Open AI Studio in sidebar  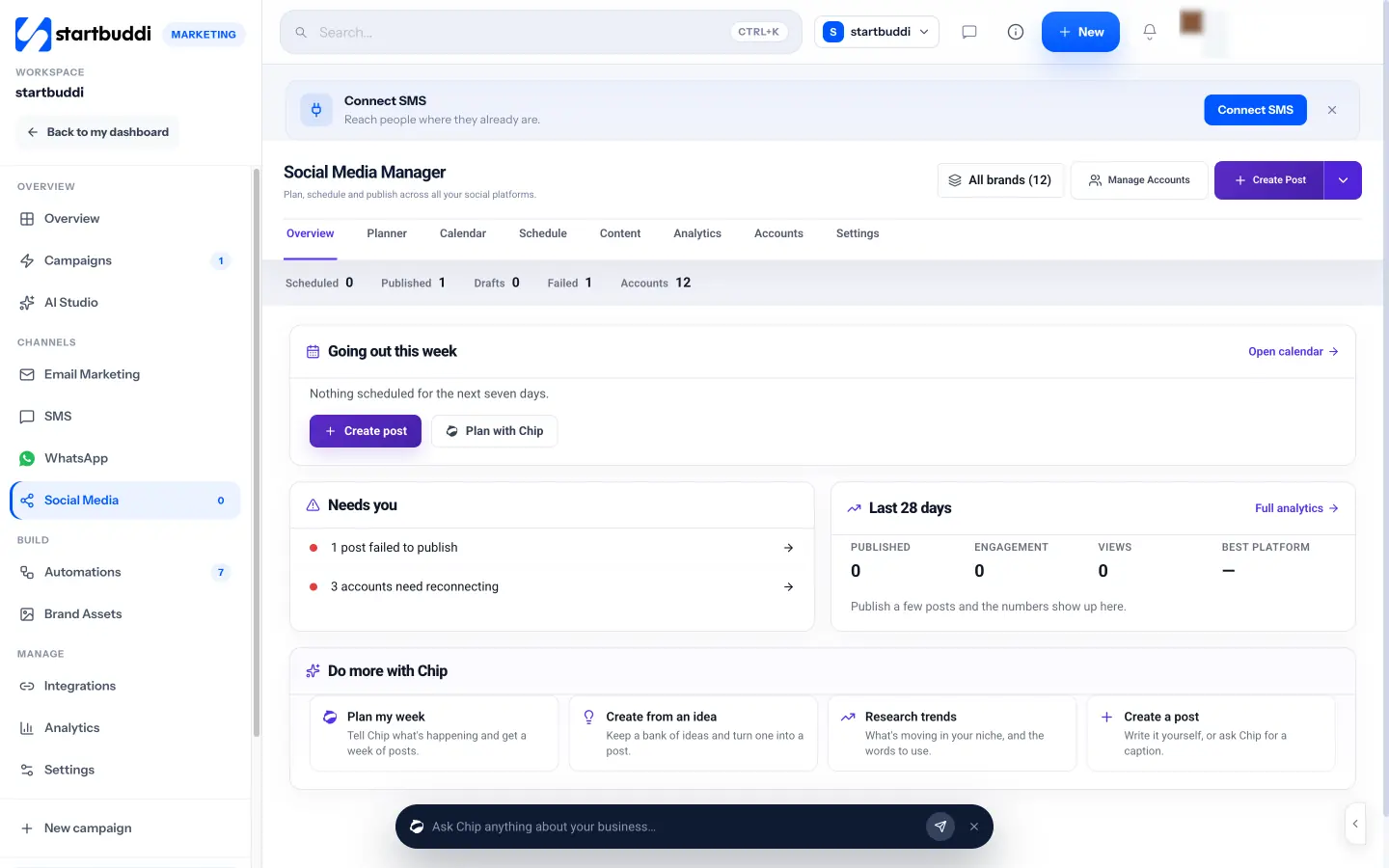pyautogui.click(x=125, y=303)
